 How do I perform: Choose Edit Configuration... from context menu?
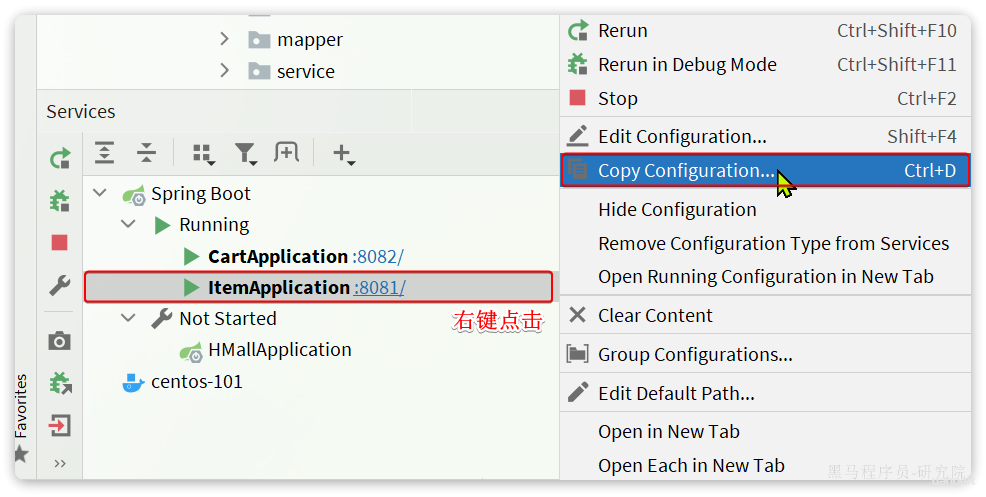(765, 137)
